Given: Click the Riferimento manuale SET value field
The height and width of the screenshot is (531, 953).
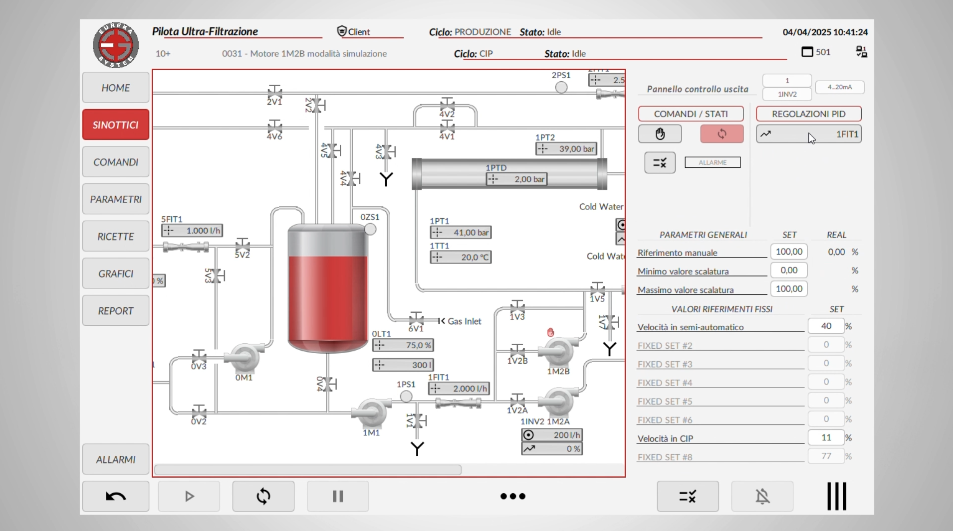Looking at the screenshot, I should (788, 252).
